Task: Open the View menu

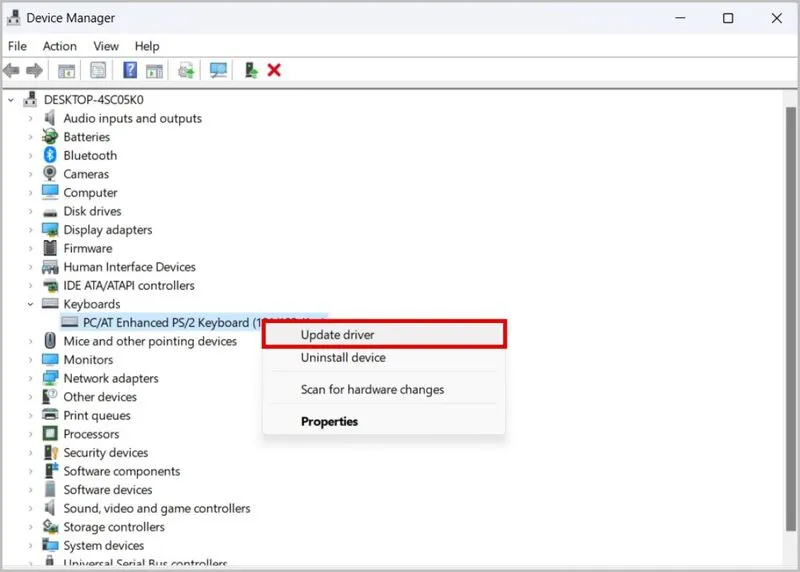Action: click(106, 46)
